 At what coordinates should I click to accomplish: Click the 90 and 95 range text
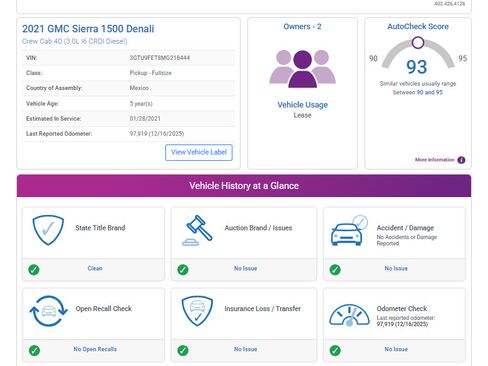(430, 92)
